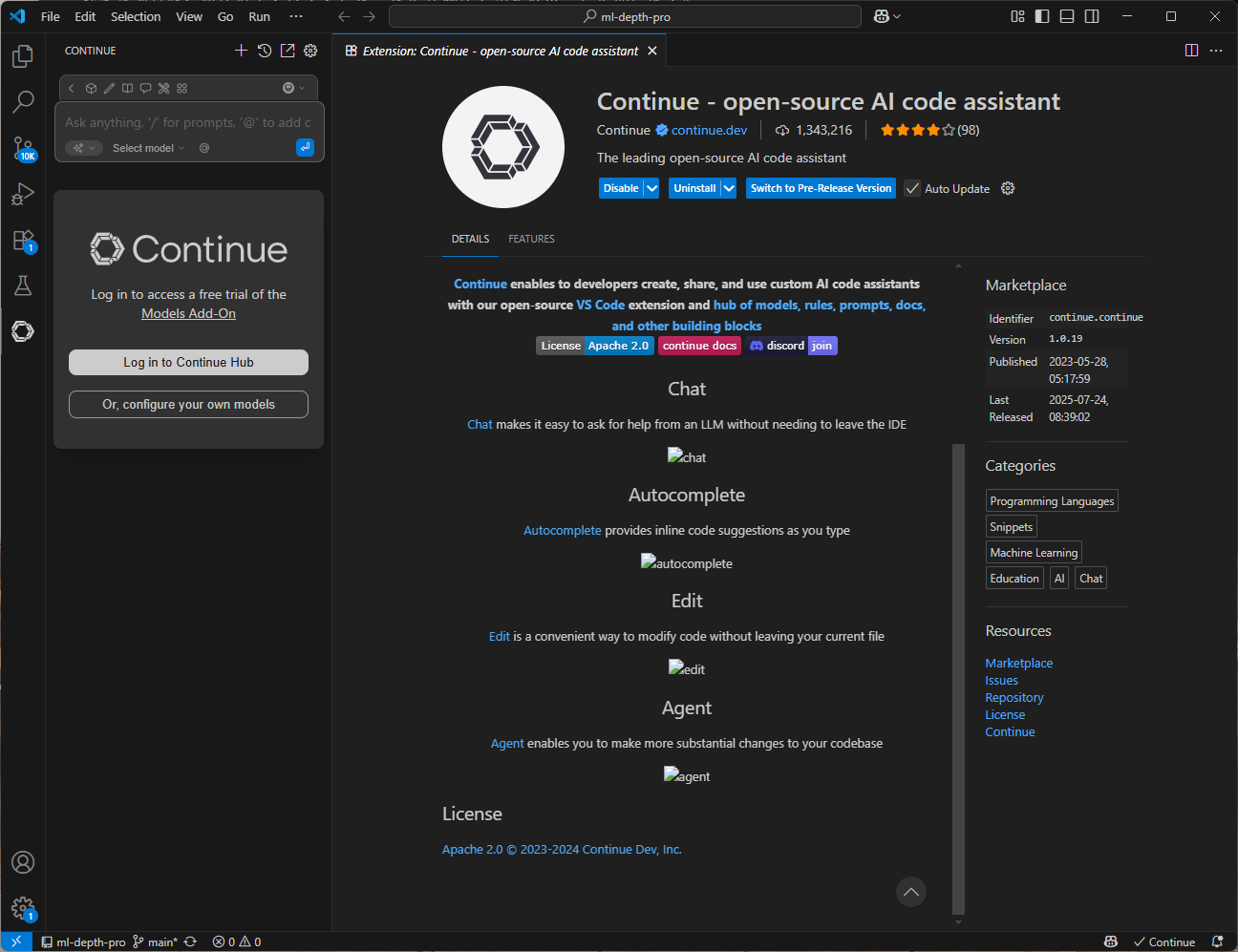Open the tools wrench icon in Continue toolbar

[163, 88]
